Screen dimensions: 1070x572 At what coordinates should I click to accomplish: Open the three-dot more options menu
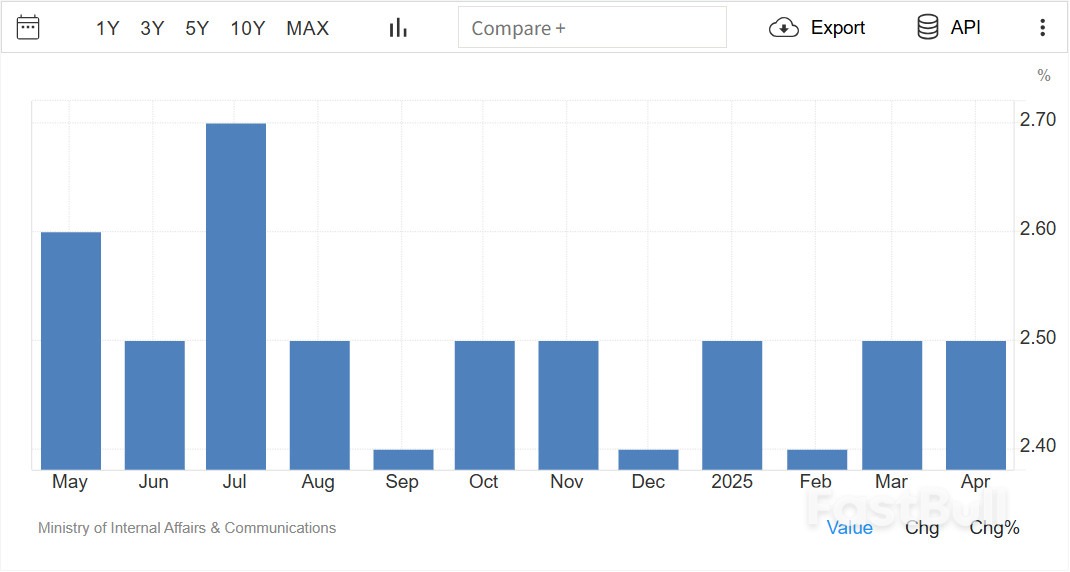tap(1042, 28)
